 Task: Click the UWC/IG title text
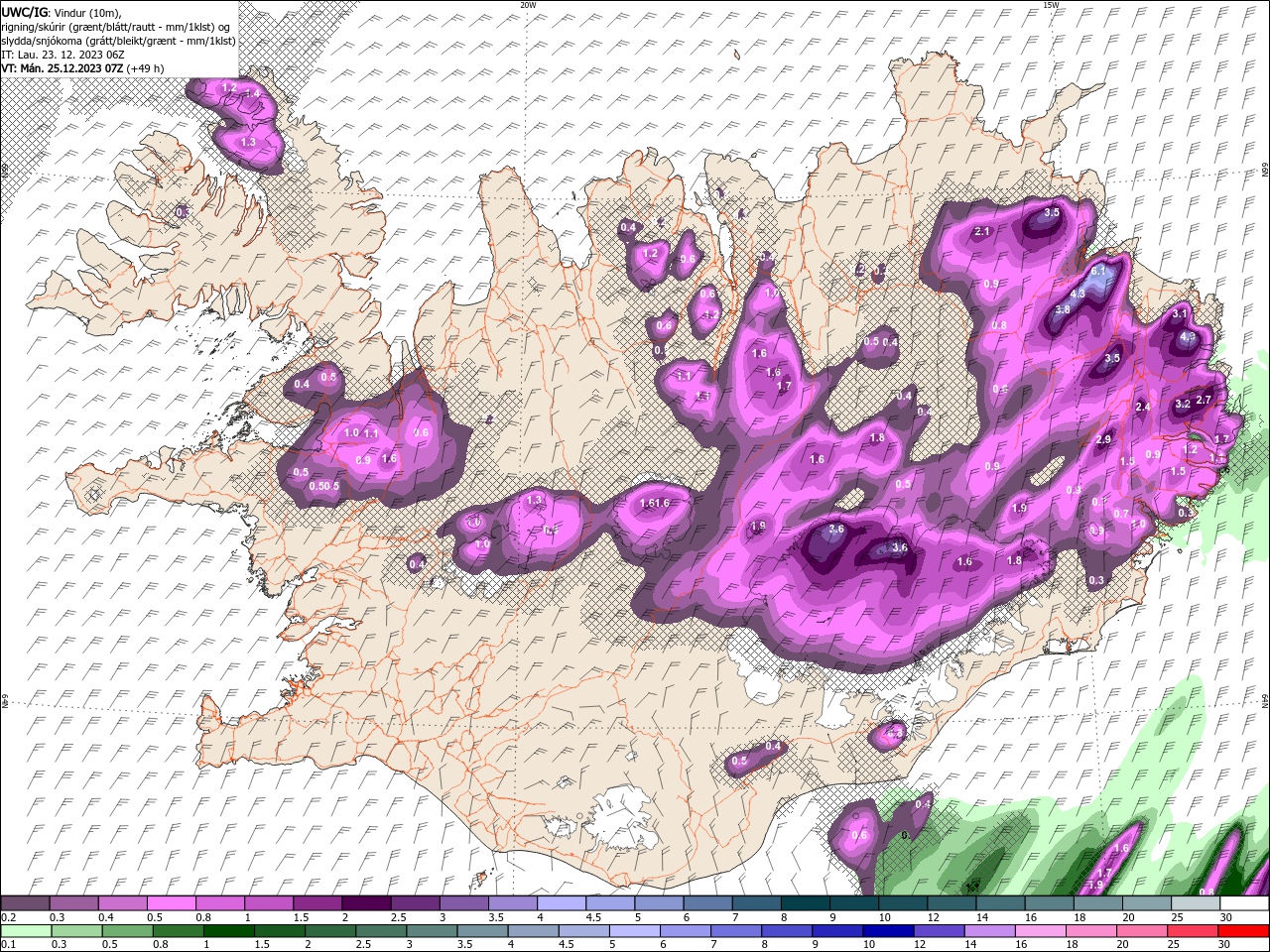[x=24, y=11]
